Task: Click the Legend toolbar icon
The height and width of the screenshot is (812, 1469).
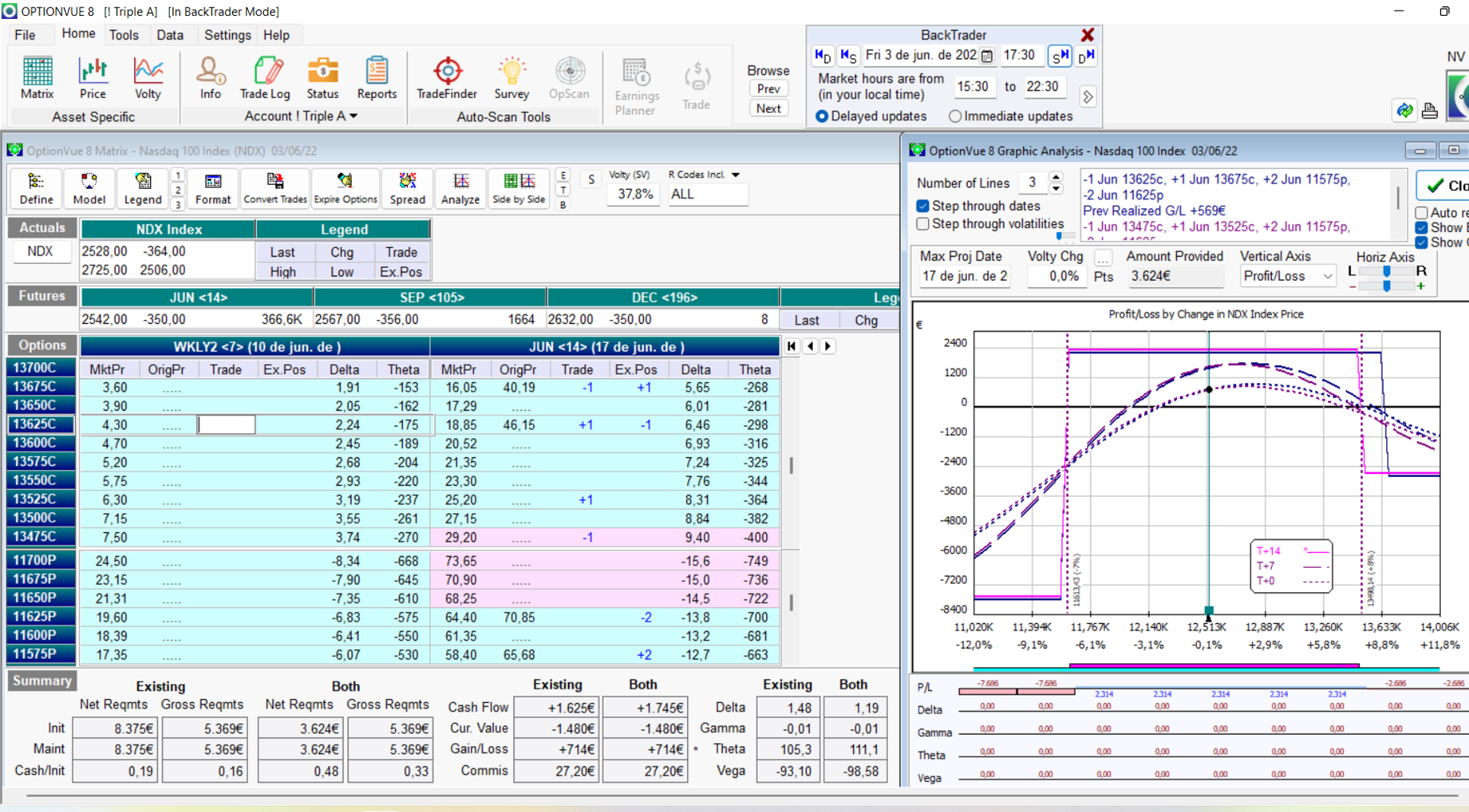Action: pyautogui.click(x=143, y=188)
